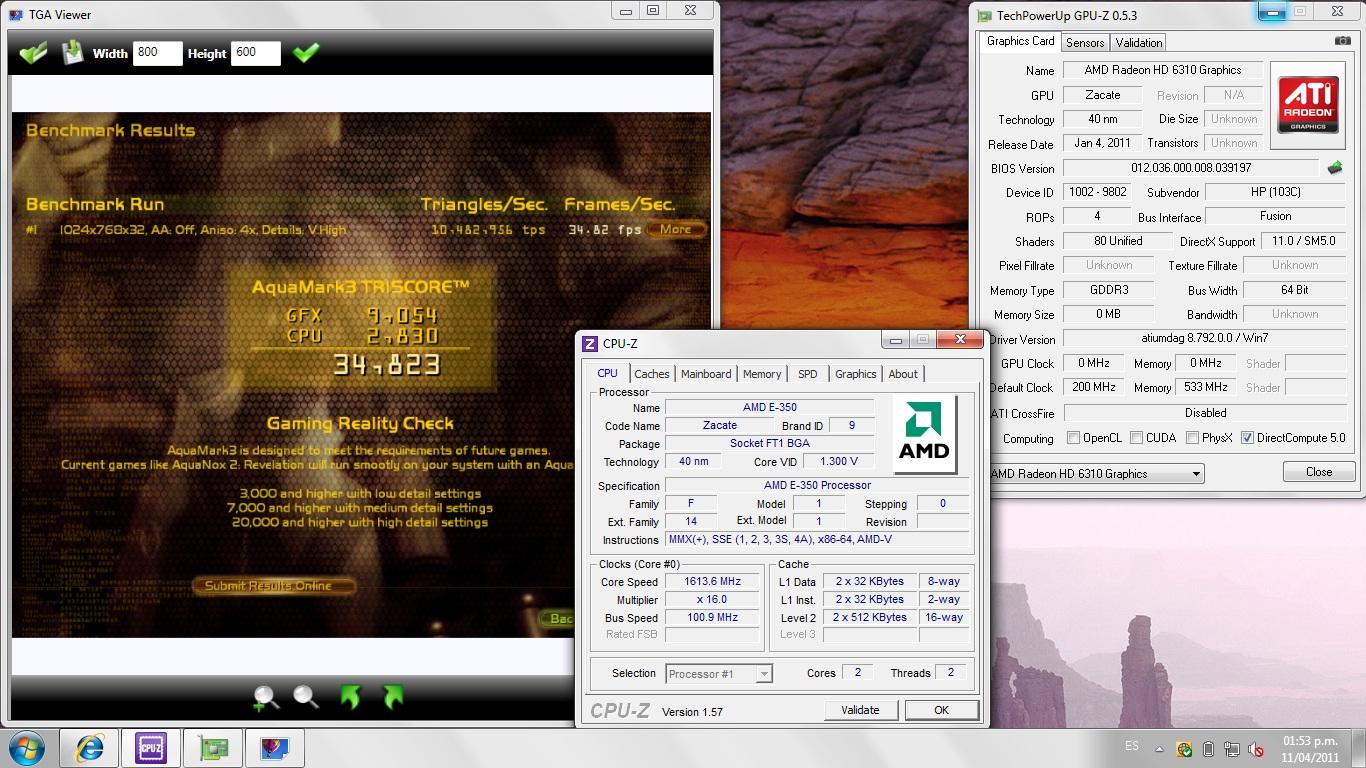Select the CPU tab in CPU-Z
The image size is (1366, 768).
608,373
